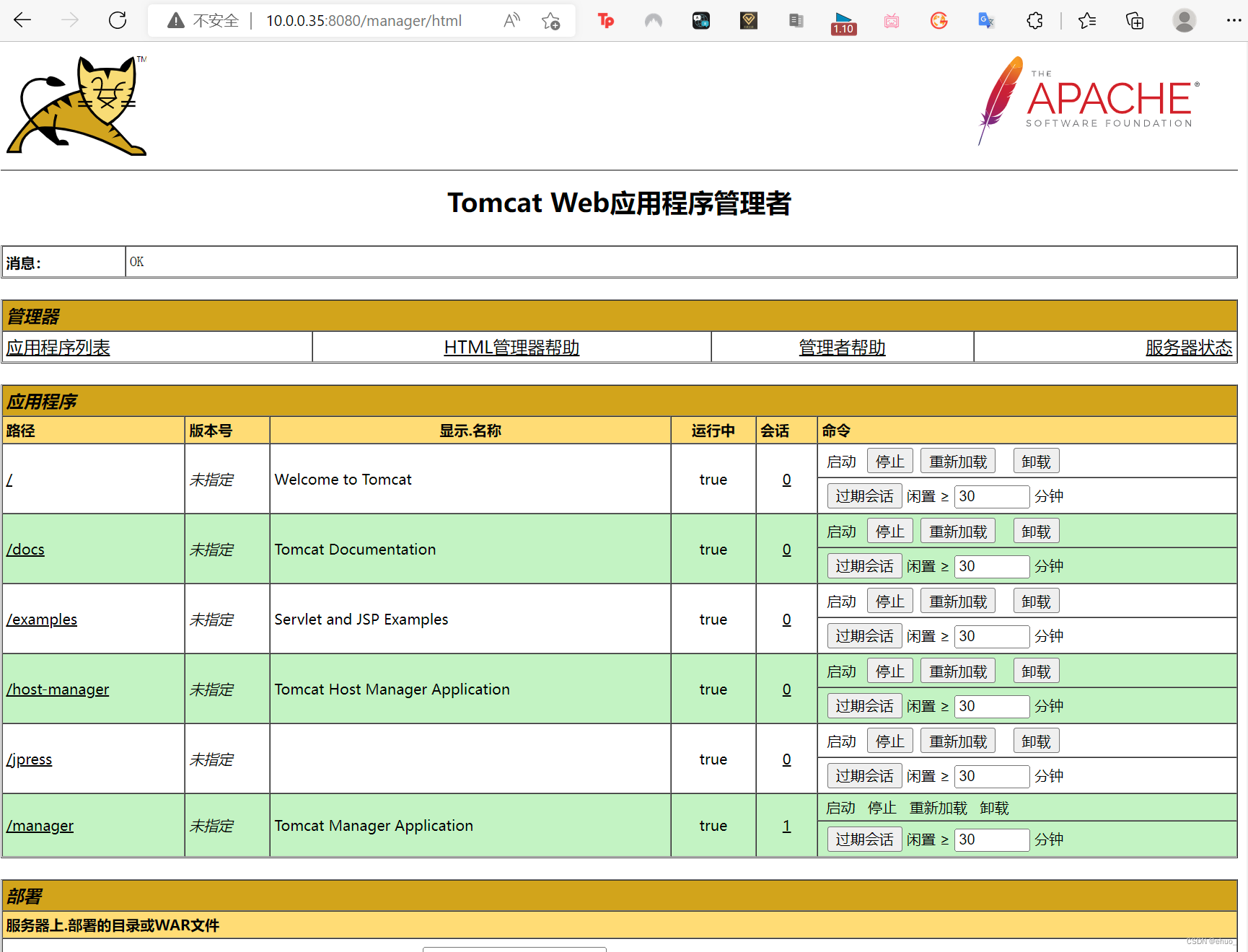Stop the /jpress application
The height and width of the screenshot is (952, 1248).
tap(889, 741)
